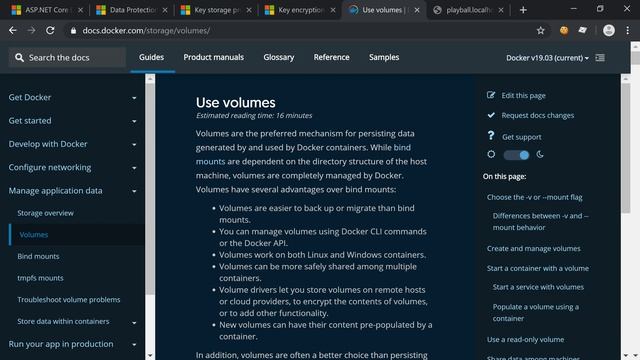Open the cookie extension icon
Image resolution: width=640 pixels, height=360 pixels.
564,31
